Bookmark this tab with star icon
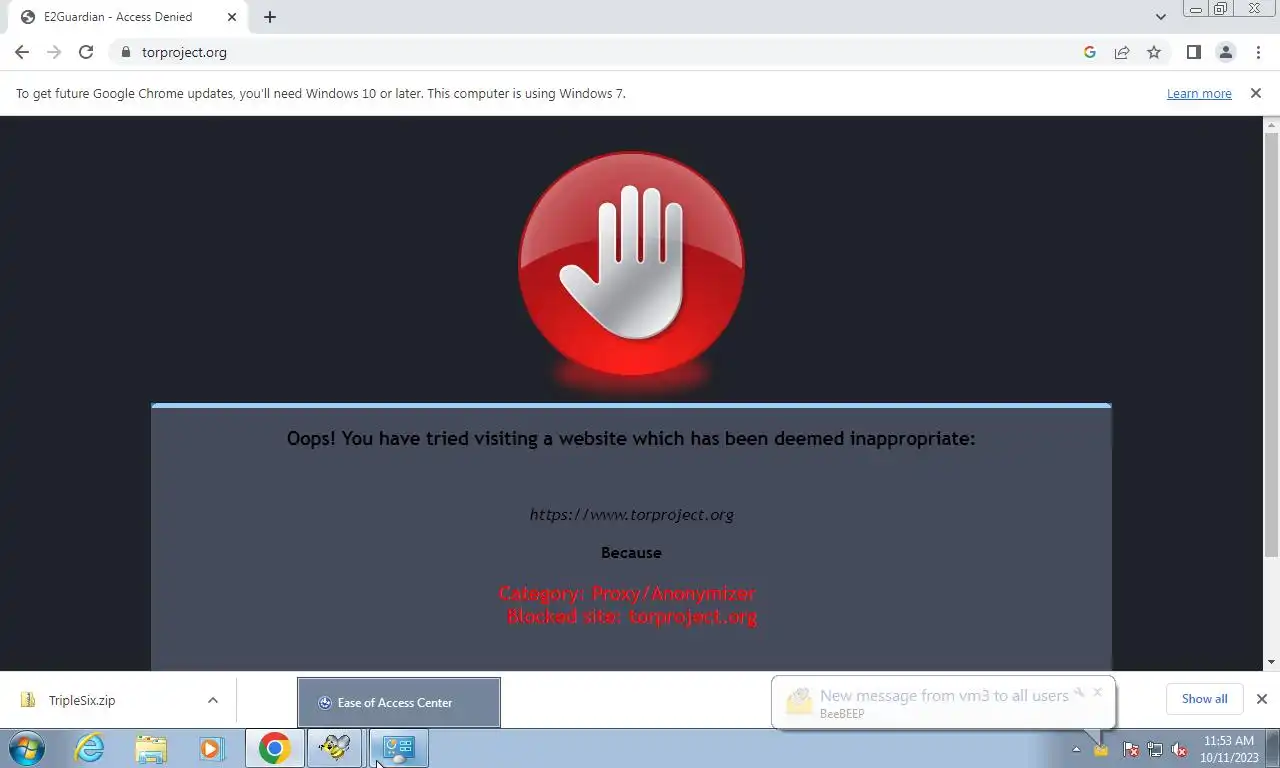Viewport: 1280px width, 768px height. pos(1154,52)
